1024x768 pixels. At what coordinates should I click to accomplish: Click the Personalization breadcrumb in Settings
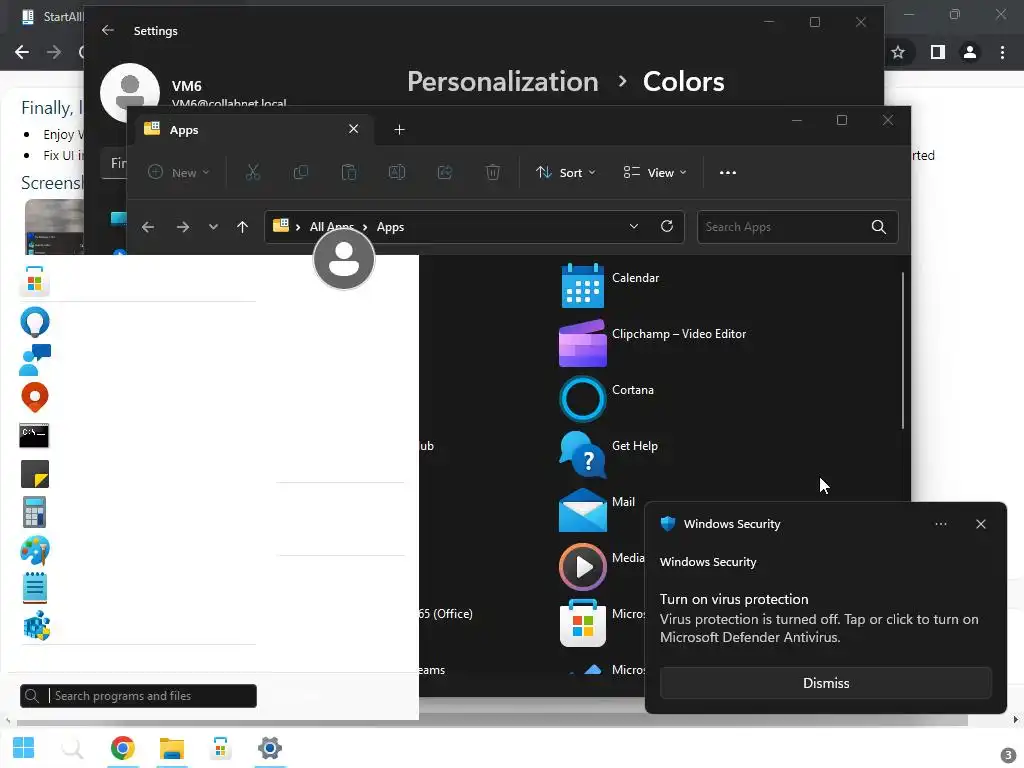tap(503, 82)
